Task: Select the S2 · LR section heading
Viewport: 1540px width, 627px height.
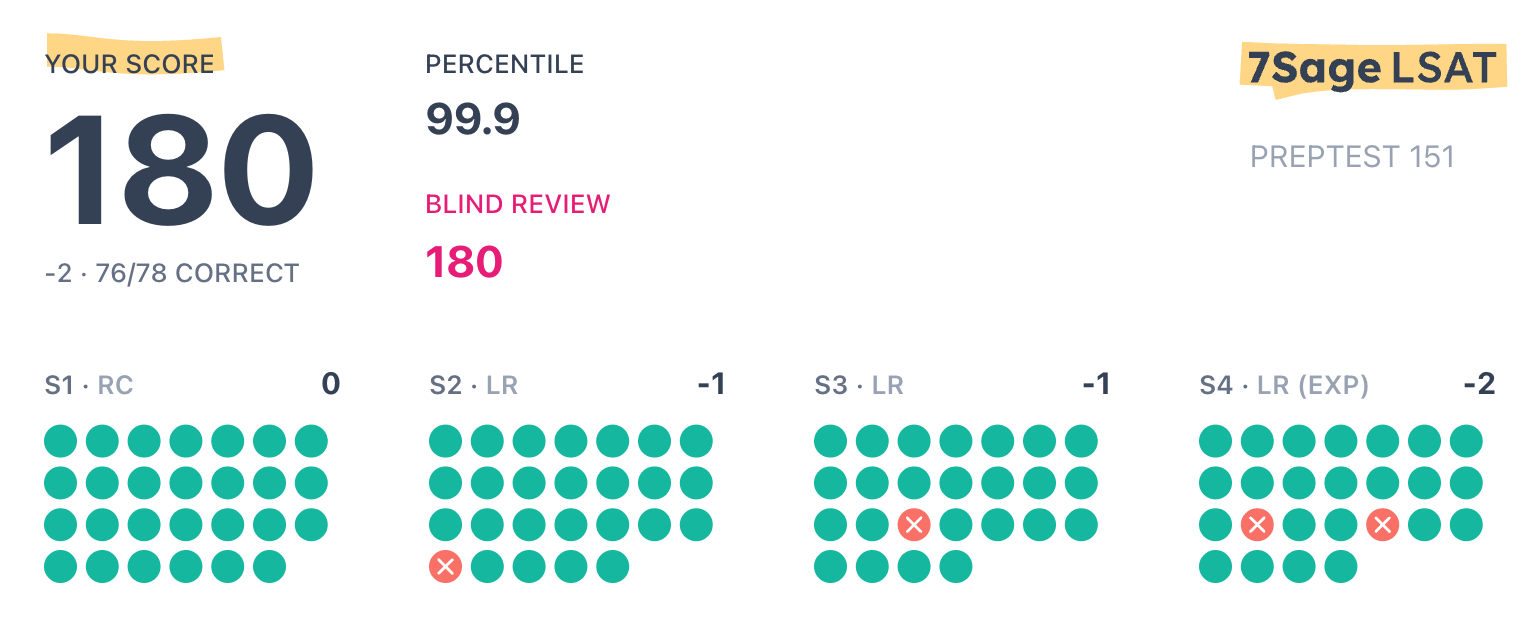Action: (x=474, y=385)
